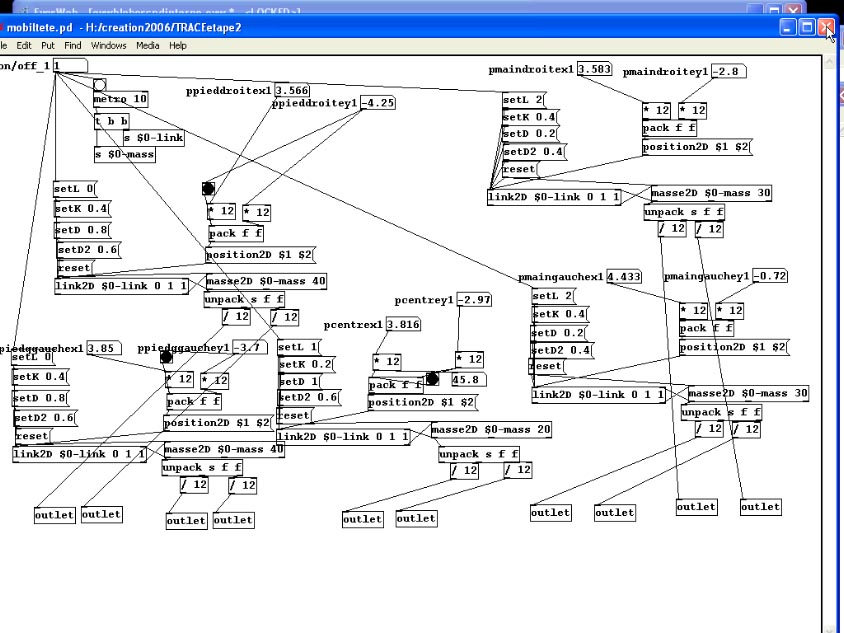Click the hollow bang above metro 10
The height and width of the screenshot is (633, 844).
point(99,85)
